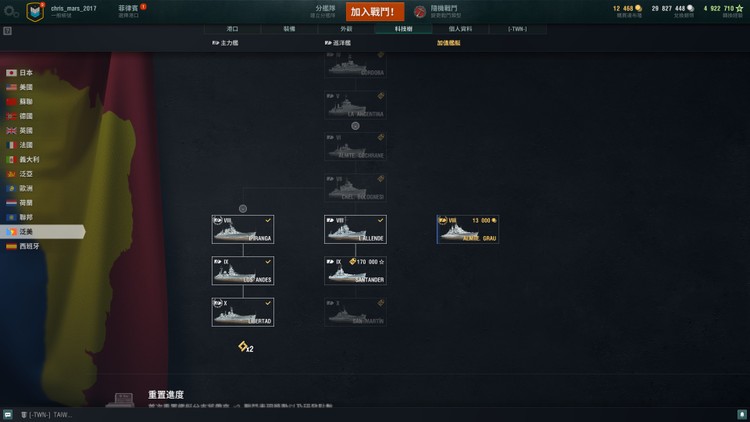This screenshot has height=422, width=750.
Task: Open the settings gear icon
Action: [11, 11]
